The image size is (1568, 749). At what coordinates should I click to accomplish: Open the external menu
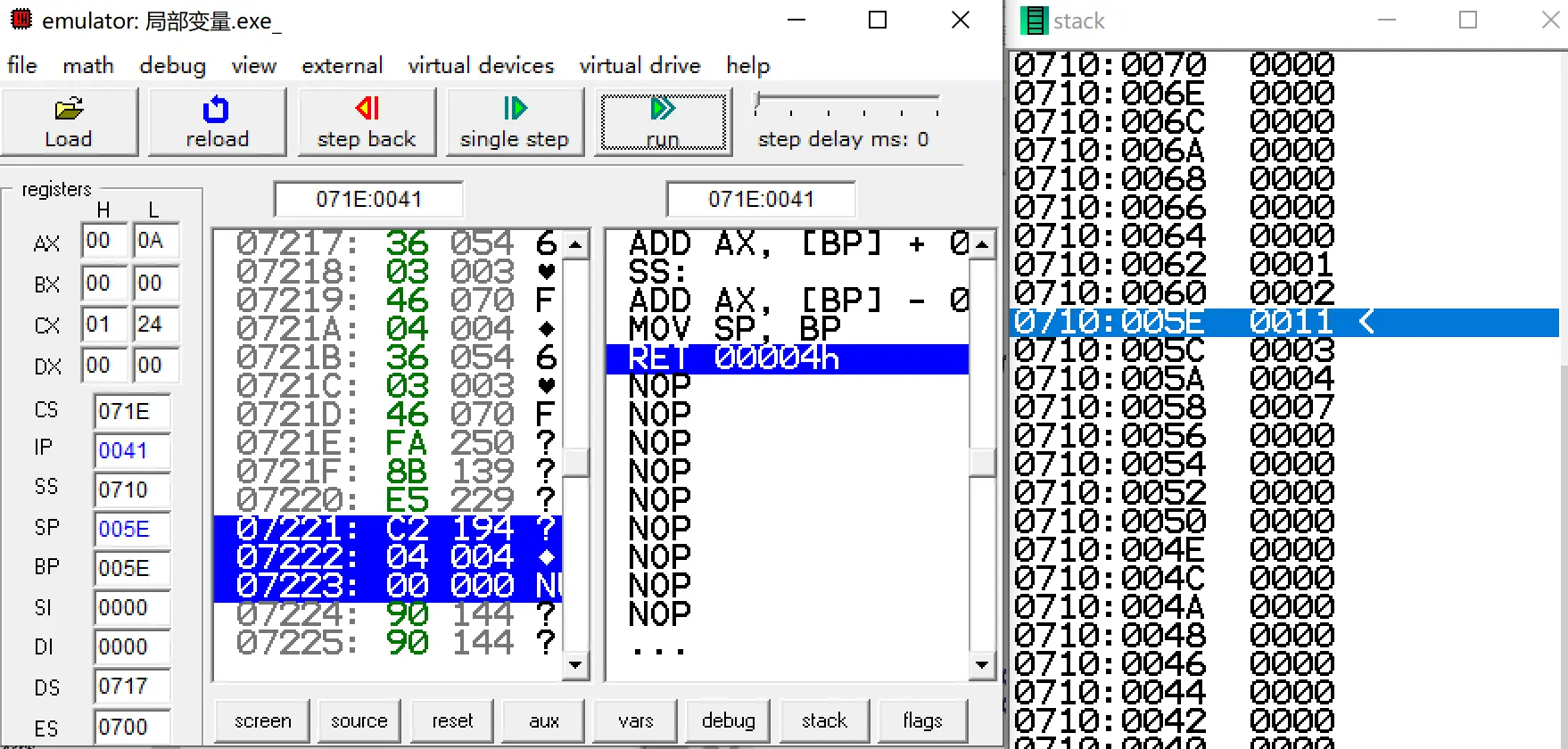click(342, 65)
